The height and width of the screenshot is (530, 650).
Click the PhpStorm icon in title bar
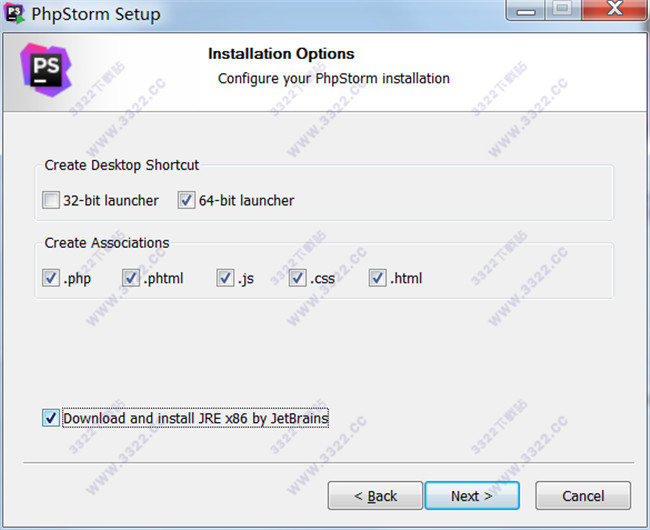coord(14,14)
